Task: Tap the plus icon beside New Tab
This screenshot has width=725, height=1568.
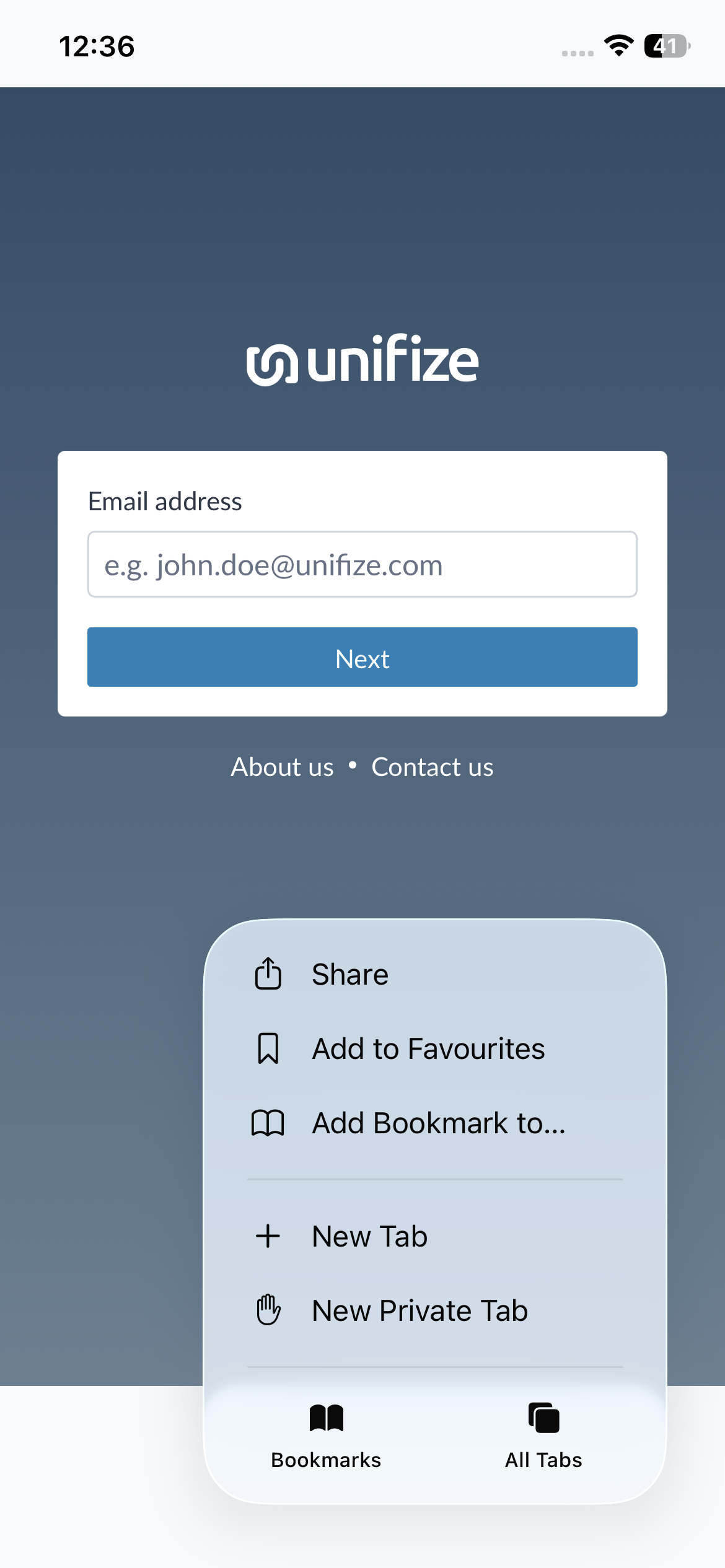Action: 268,1236
